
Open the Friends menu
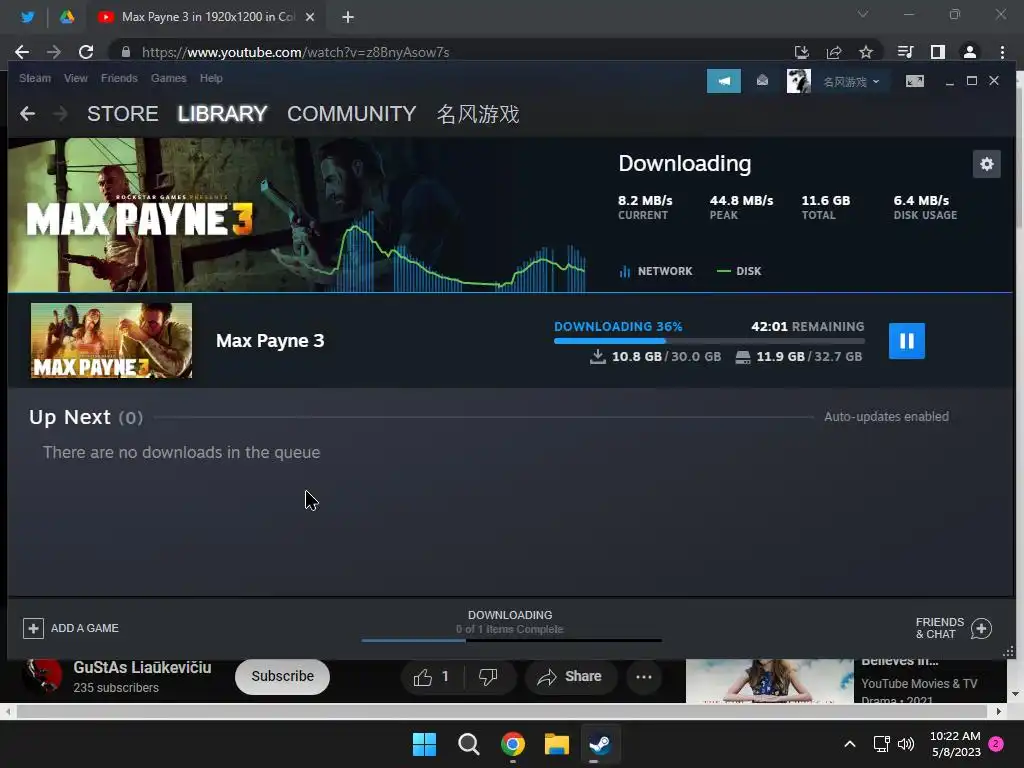tap(119, 78)
